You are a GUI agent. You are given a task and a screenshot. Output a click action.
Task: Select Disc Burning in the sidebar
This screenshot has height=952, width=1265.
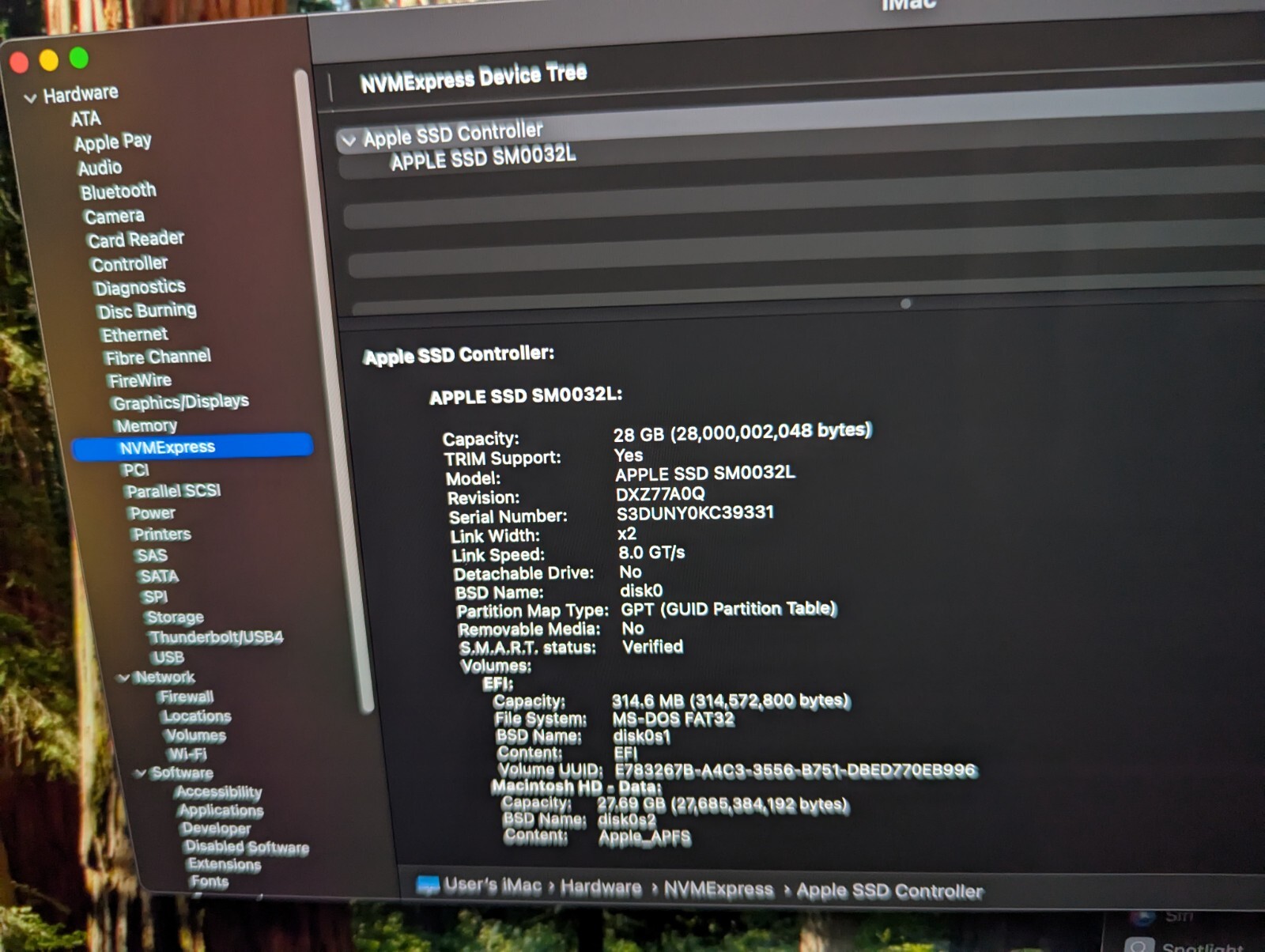147,311
